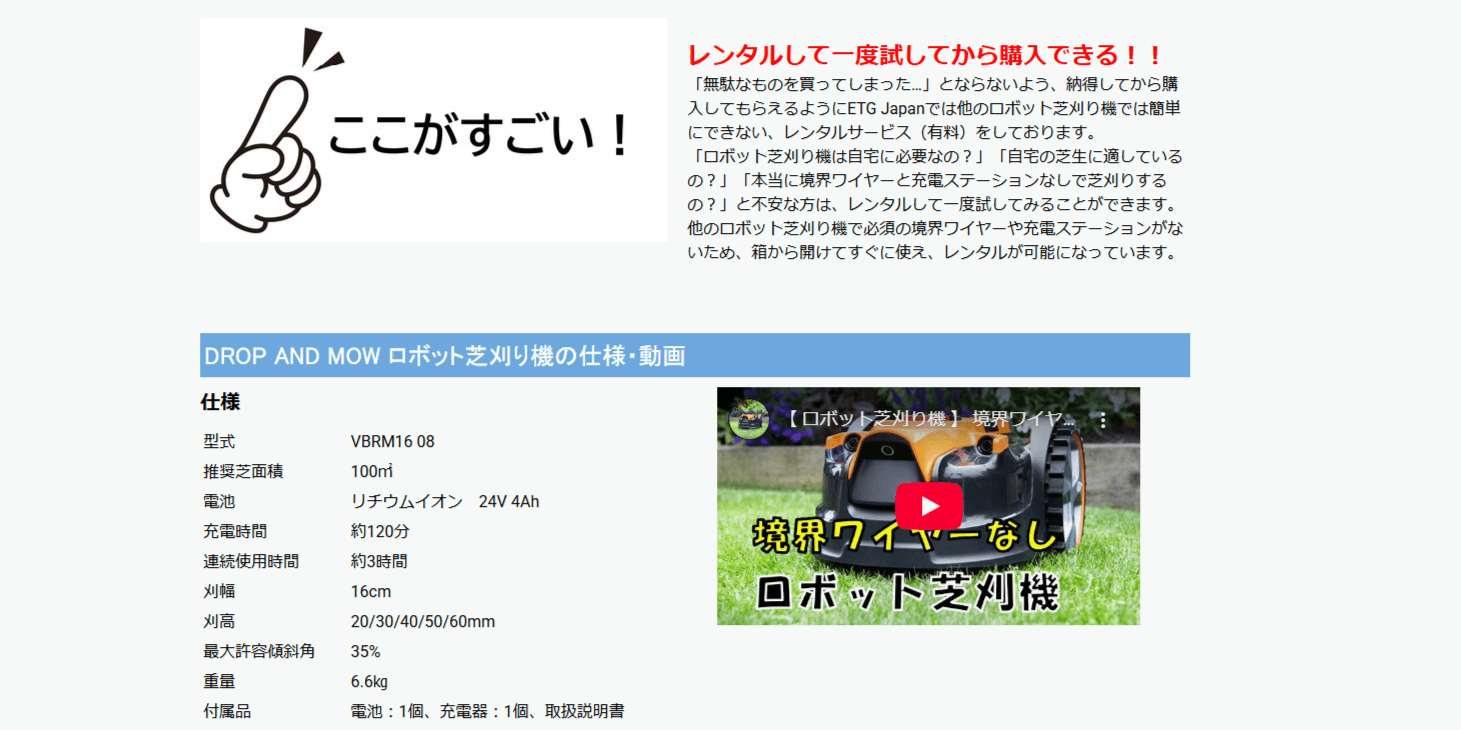Click the 充電時間 label
1461x730 pixels.
click(x=235, y=531)
